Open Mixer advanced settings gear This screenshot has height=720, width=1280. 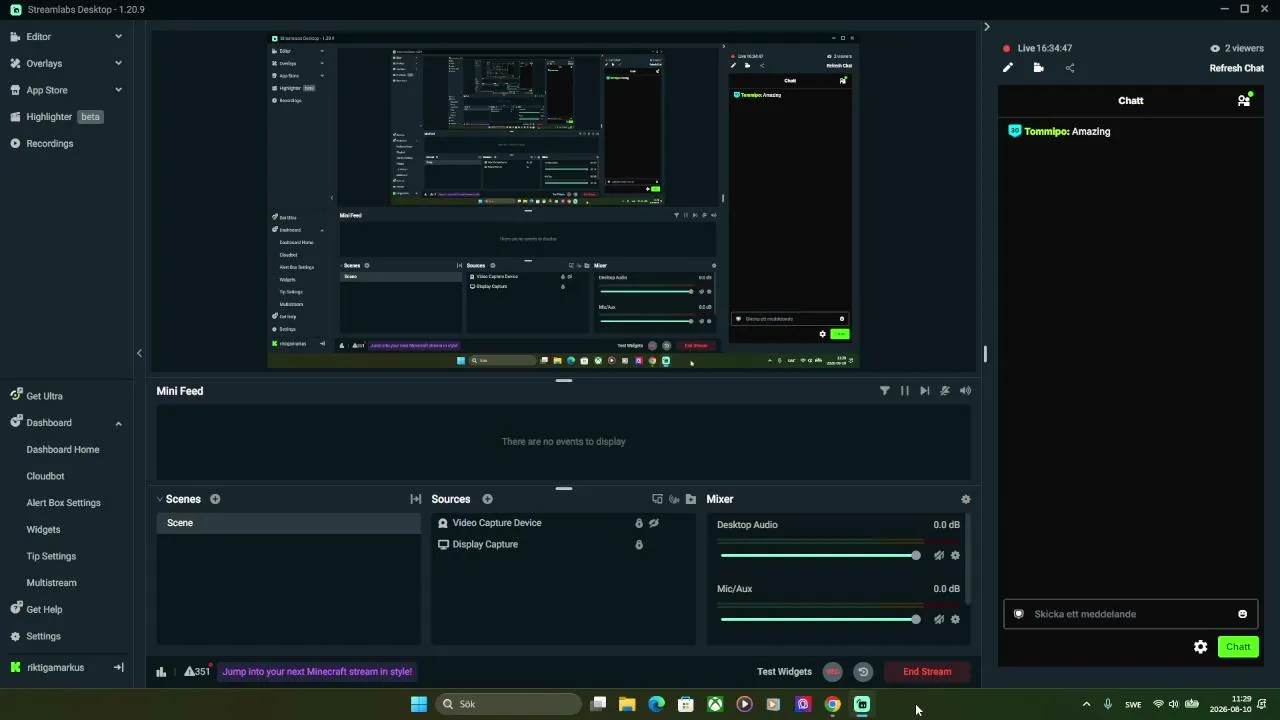coord(965,499)
